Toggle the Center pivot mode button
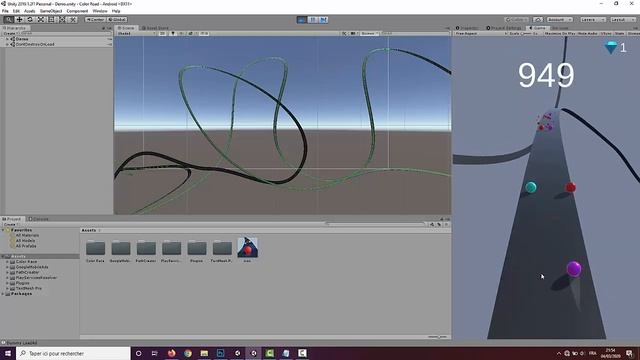 [x=96, y=20]
